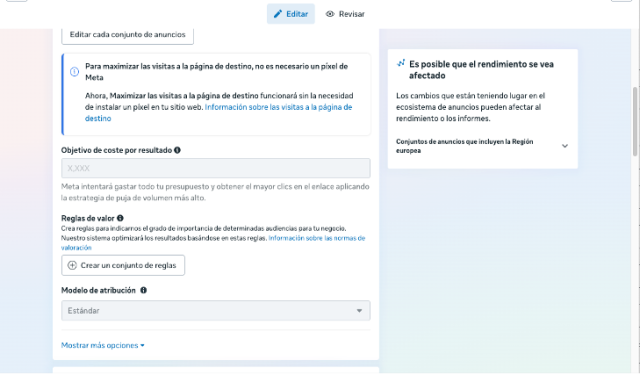Viewport: 640px width, 375px height.
Task: Click info icon beside Reglas de valor
Action: point(120,218)
